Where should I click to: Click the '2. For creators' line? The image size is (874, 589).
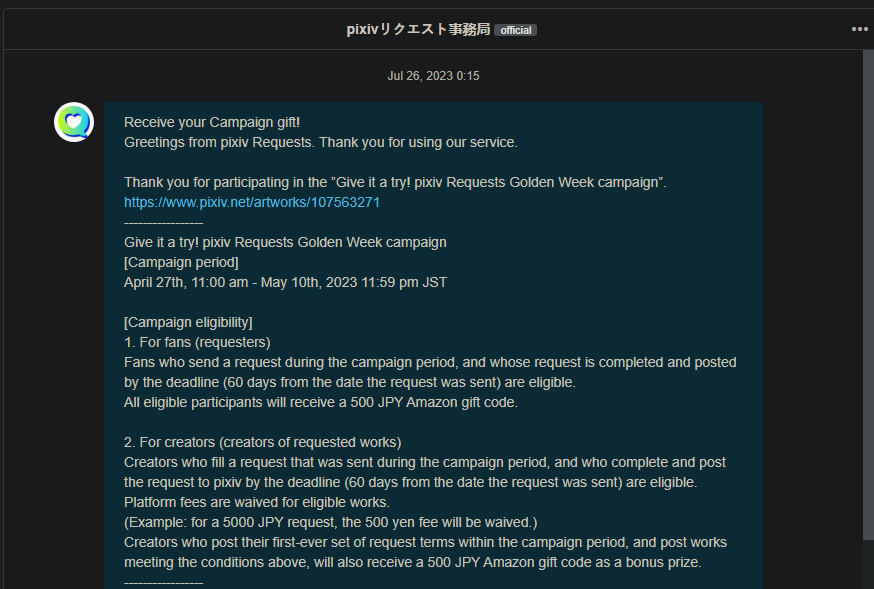263,442
